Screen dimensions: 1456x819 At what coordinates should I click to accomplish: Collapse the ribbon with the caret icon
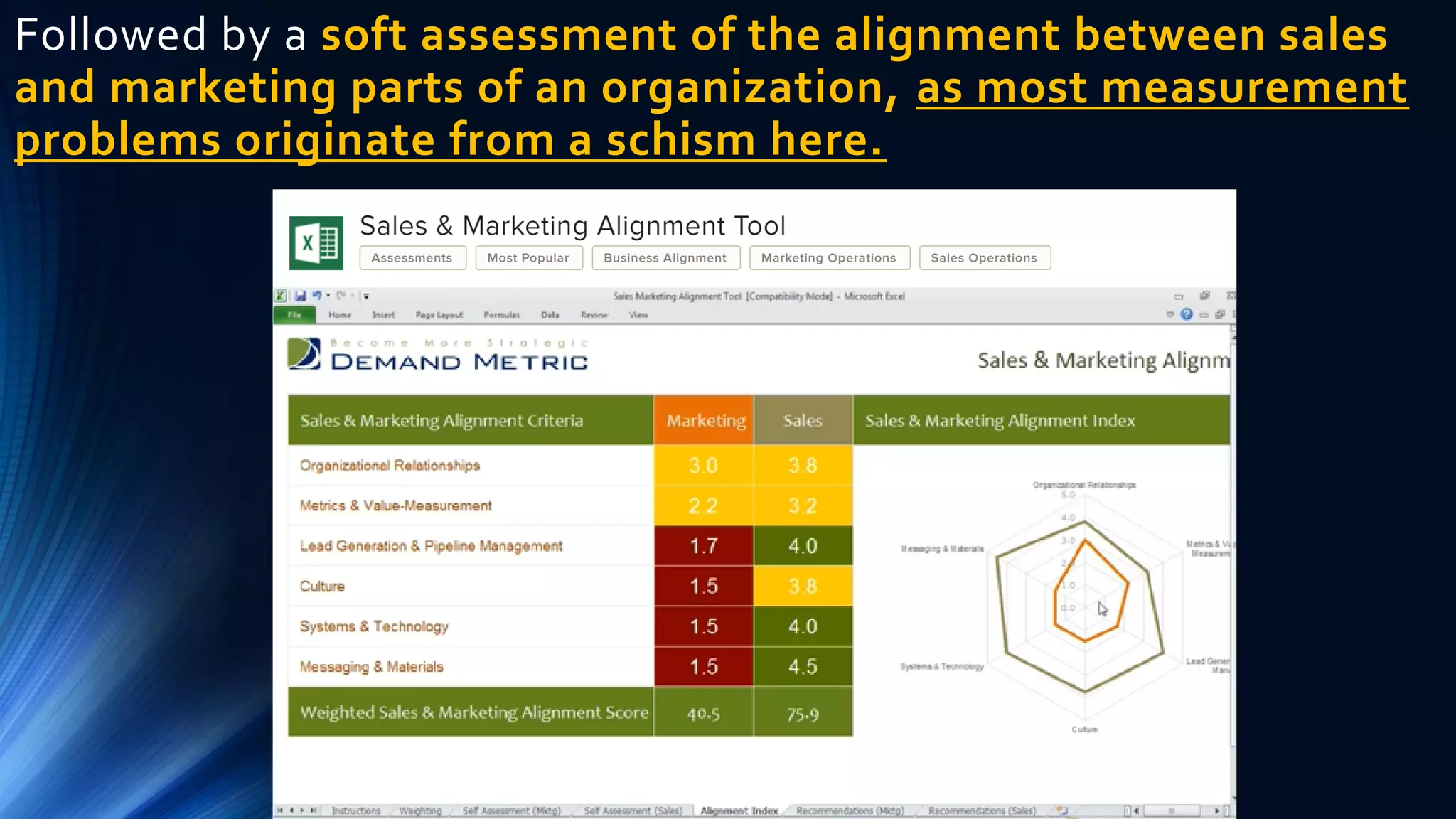point(1169,314)
